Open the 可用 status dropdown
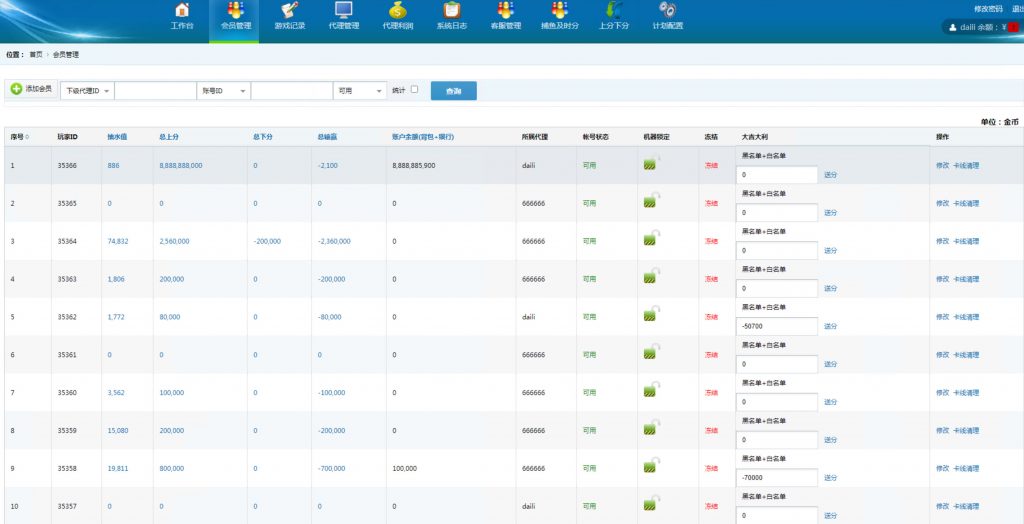The width and height of the screenshot is (1024, 524). (359, 91)
